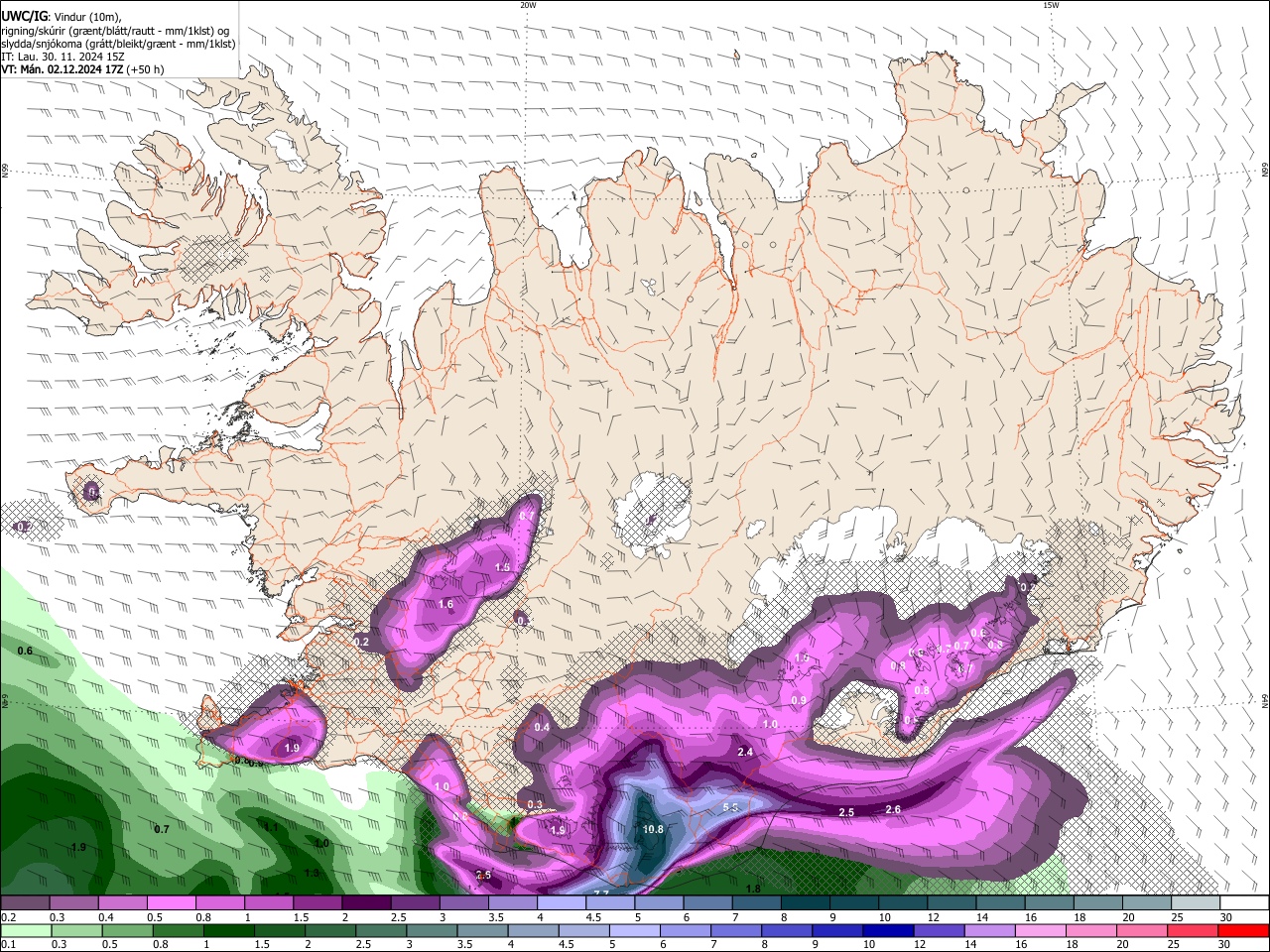
Task: Click the "(+50 h)" forecast offset
Action: pos(147,69)
